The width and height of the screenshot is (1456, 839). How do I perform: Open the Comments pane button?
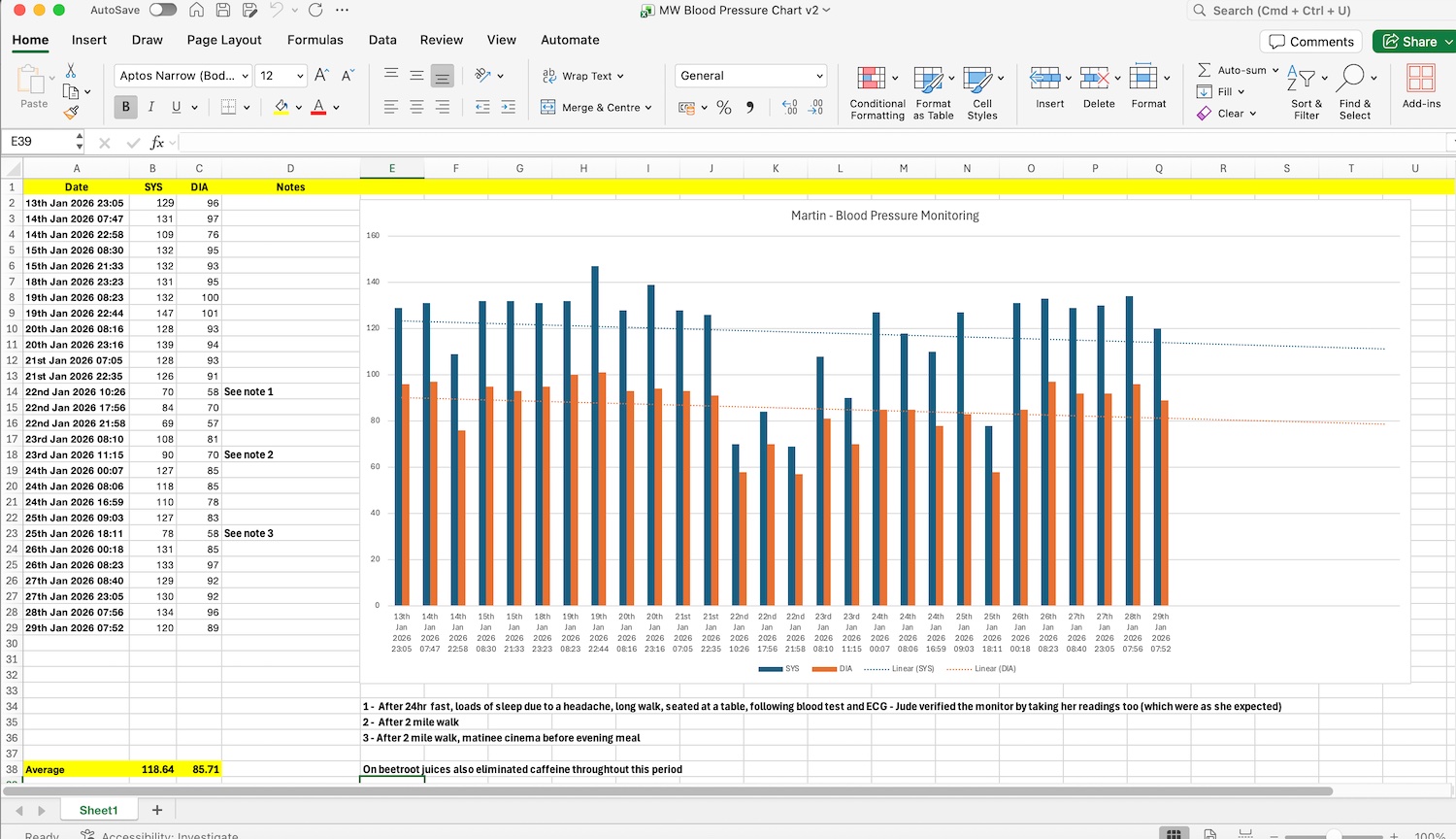tap(1310, 42)
